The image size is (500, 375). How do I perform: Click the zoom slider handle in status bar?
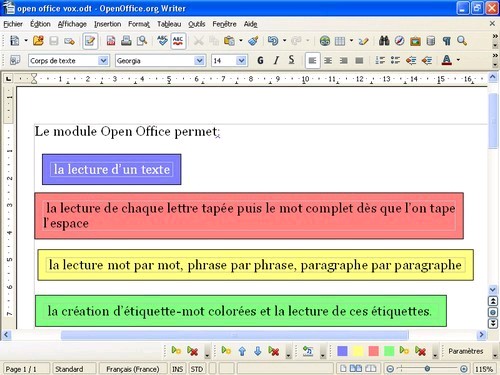(x=427, y=369)
